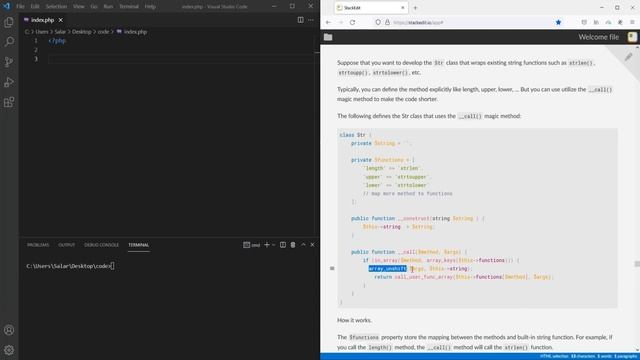Image resolution: width=640 pixels, height=360 pixels.
Task: Open editor More Actions ellipsis
Action: click(311, 20)
